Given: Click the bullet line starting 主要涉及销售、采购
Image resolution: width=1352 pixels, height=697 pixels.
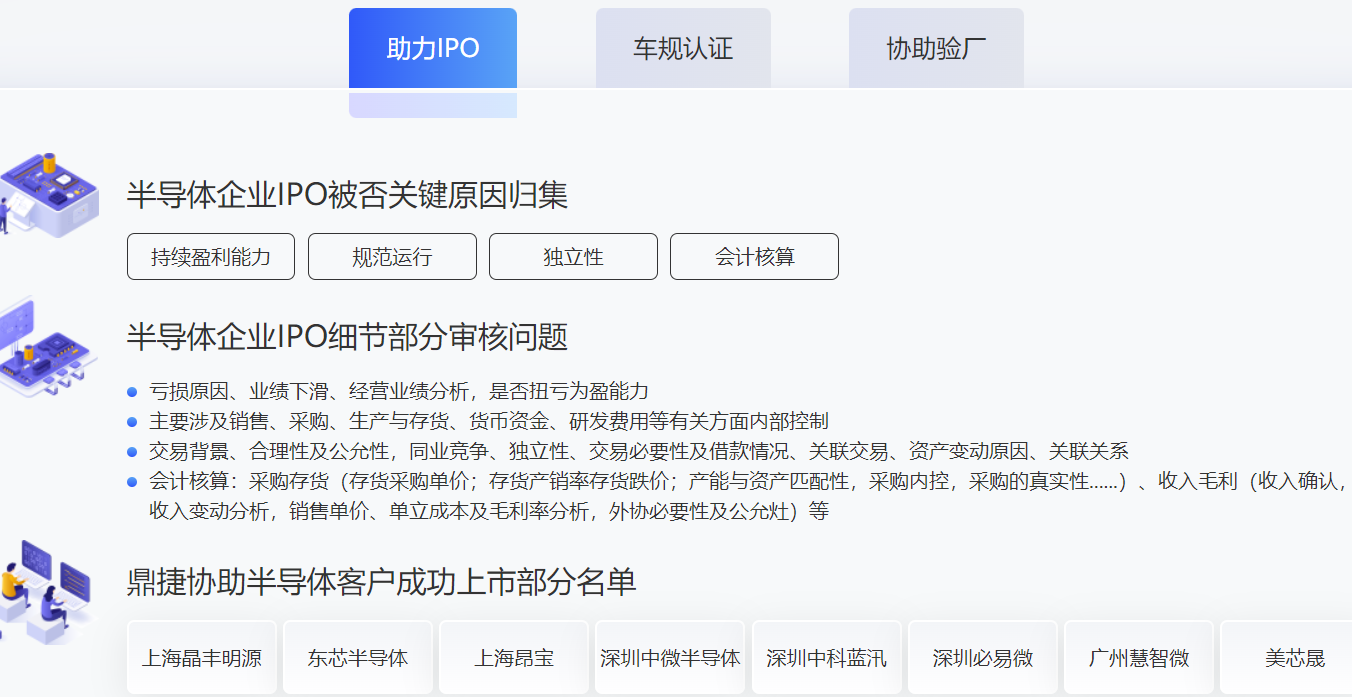Looking at the screenshot, I should (x=488, y=421).
